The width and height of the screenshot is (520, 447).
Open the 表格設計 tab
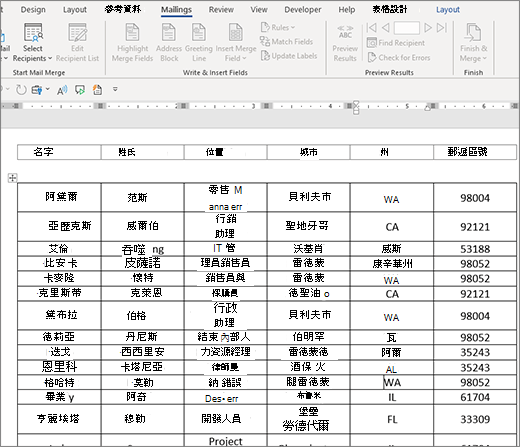point(390,9)
